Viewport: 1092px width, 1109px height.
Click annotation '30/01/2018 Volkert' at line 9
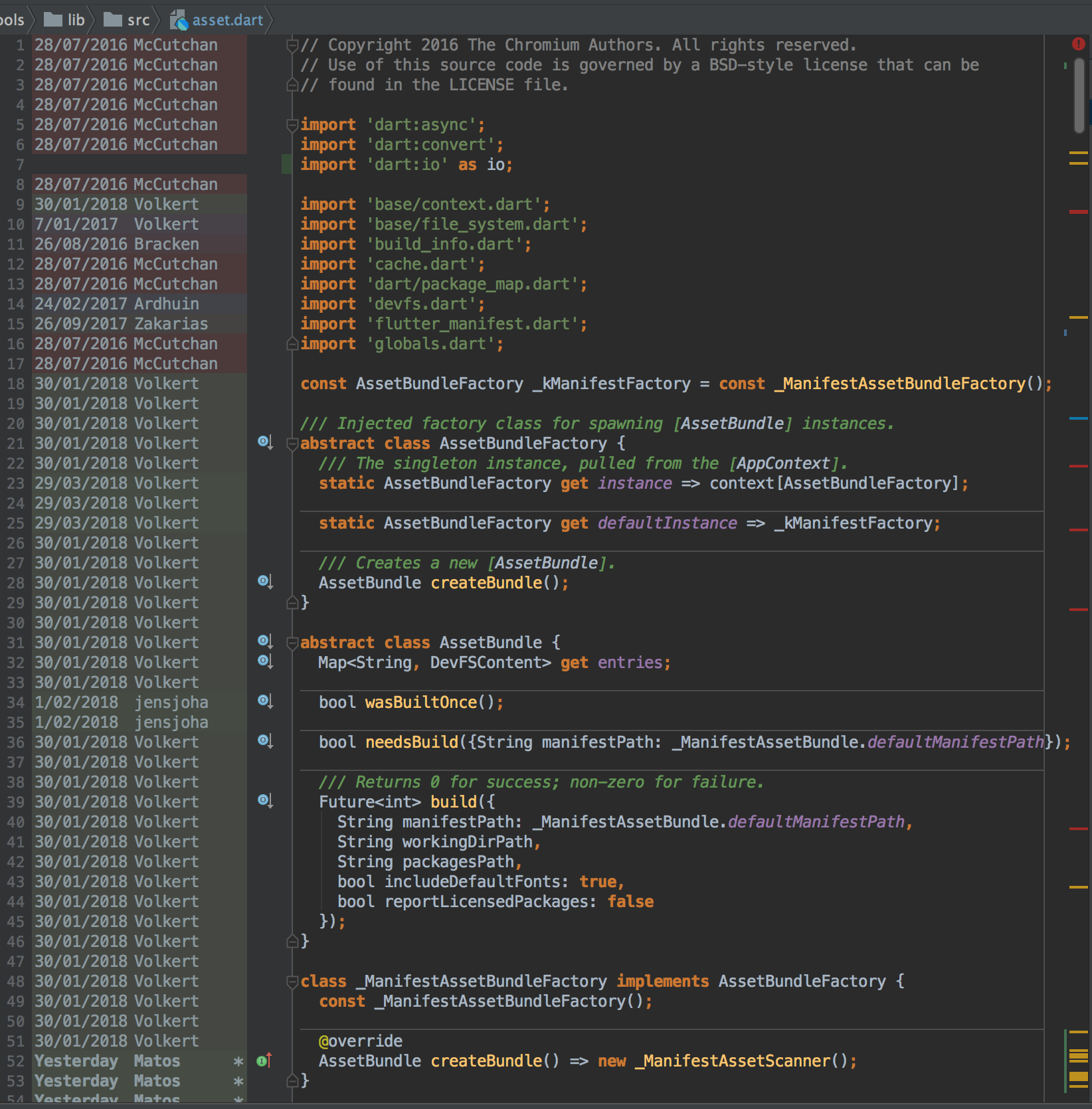117,204
